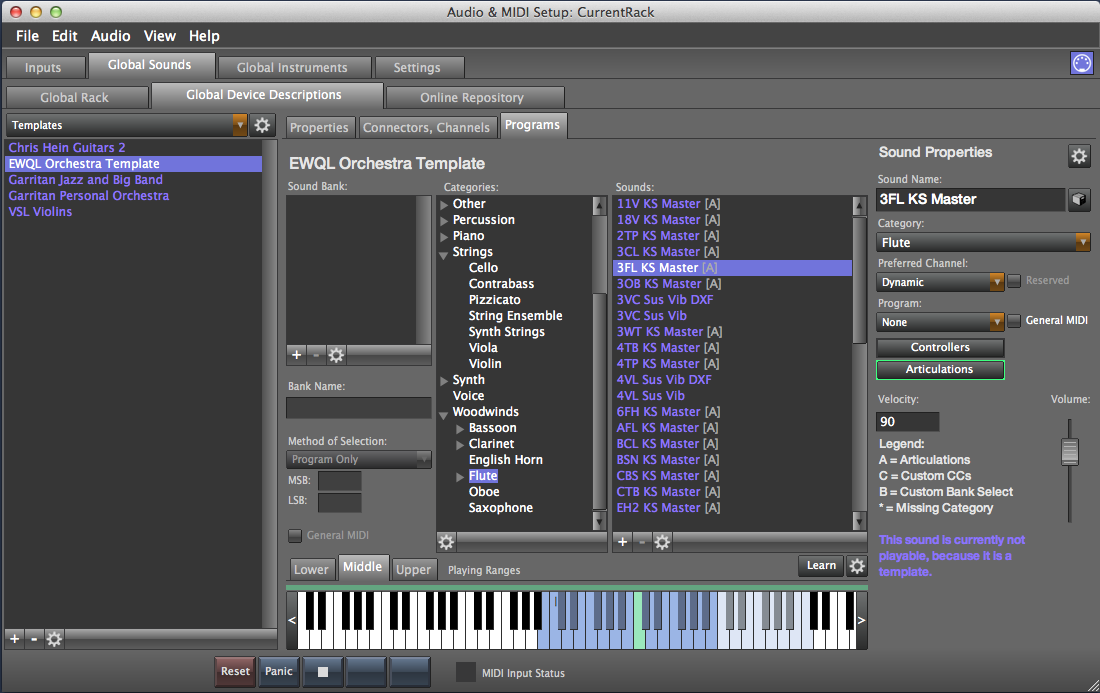Image resolution: width=1100 pixels, height=693 pixels.
Task: Collapse the Woodwinds category
Action: (x=444, y=414)
